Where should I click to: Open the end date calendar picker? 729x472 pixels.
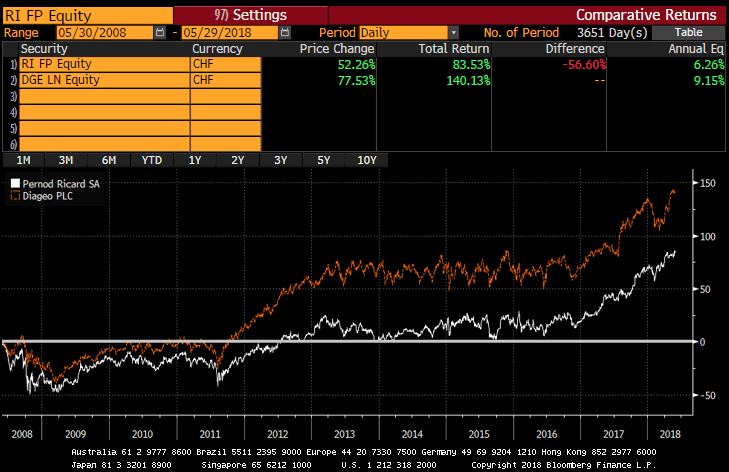point(285,33)
